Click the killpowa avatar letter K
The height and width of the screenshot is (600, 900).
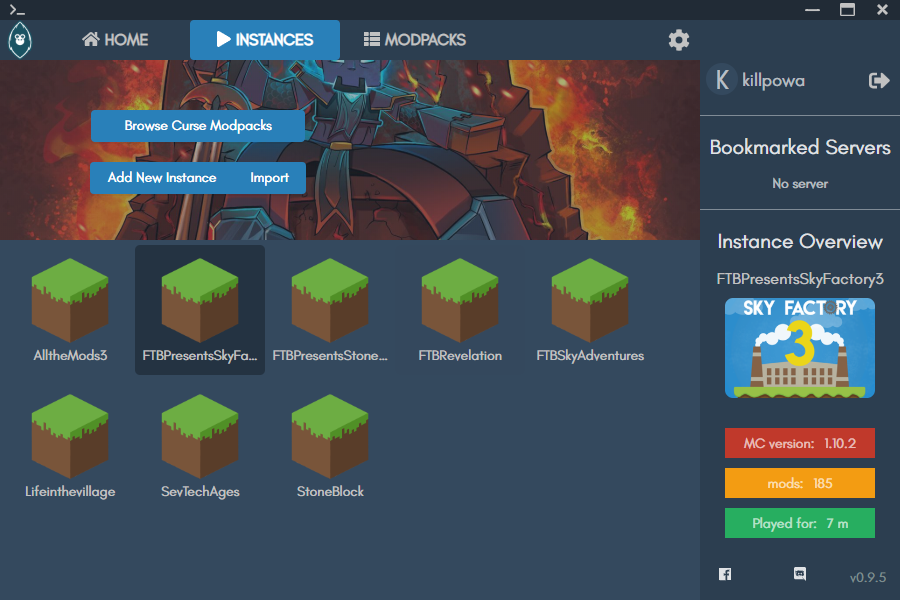[721, 80]
